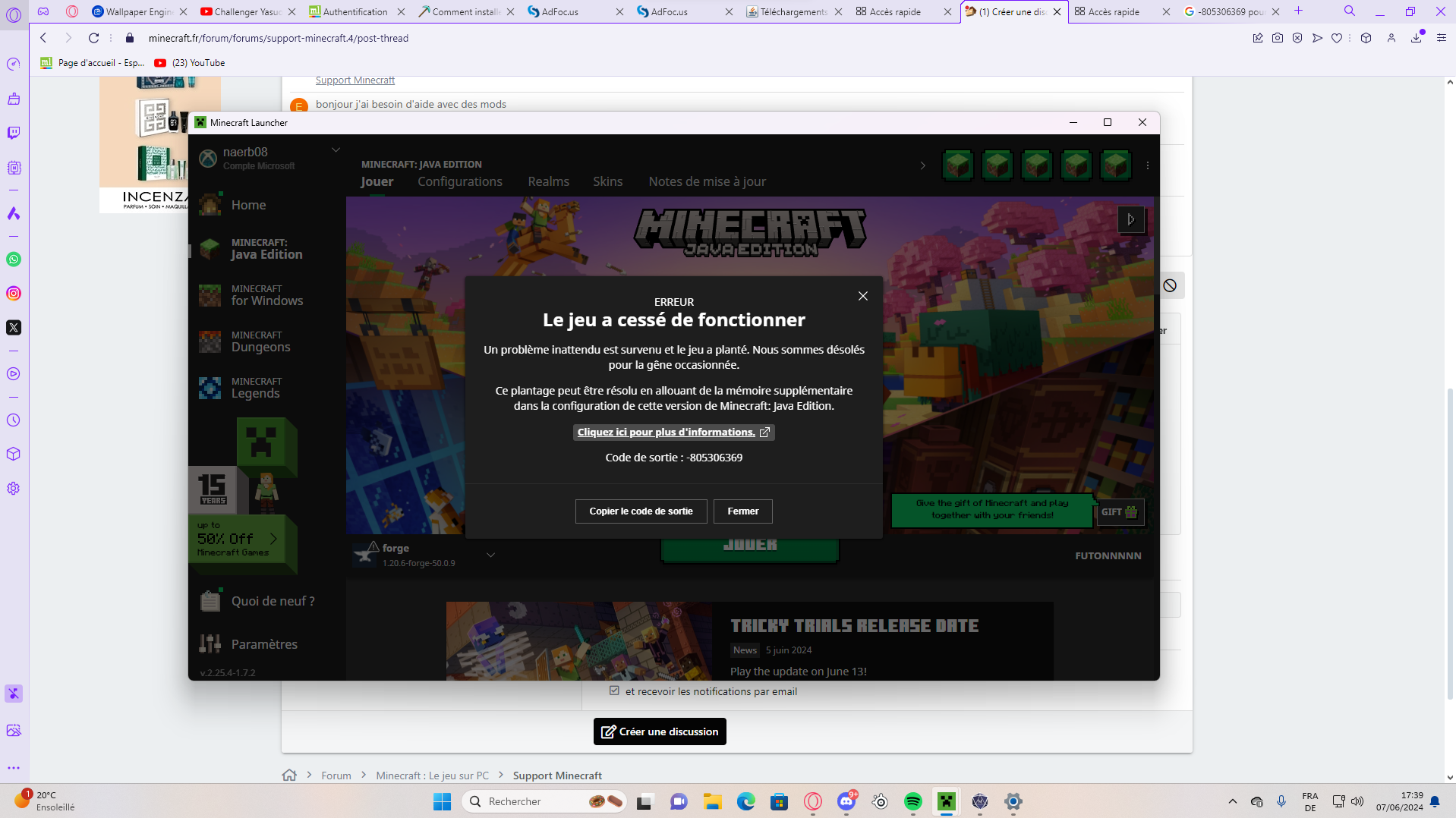Switch to the Wallpaper Engine browser tab
The width and height of the screenshot is (1456, 818).
pos(139,11)
